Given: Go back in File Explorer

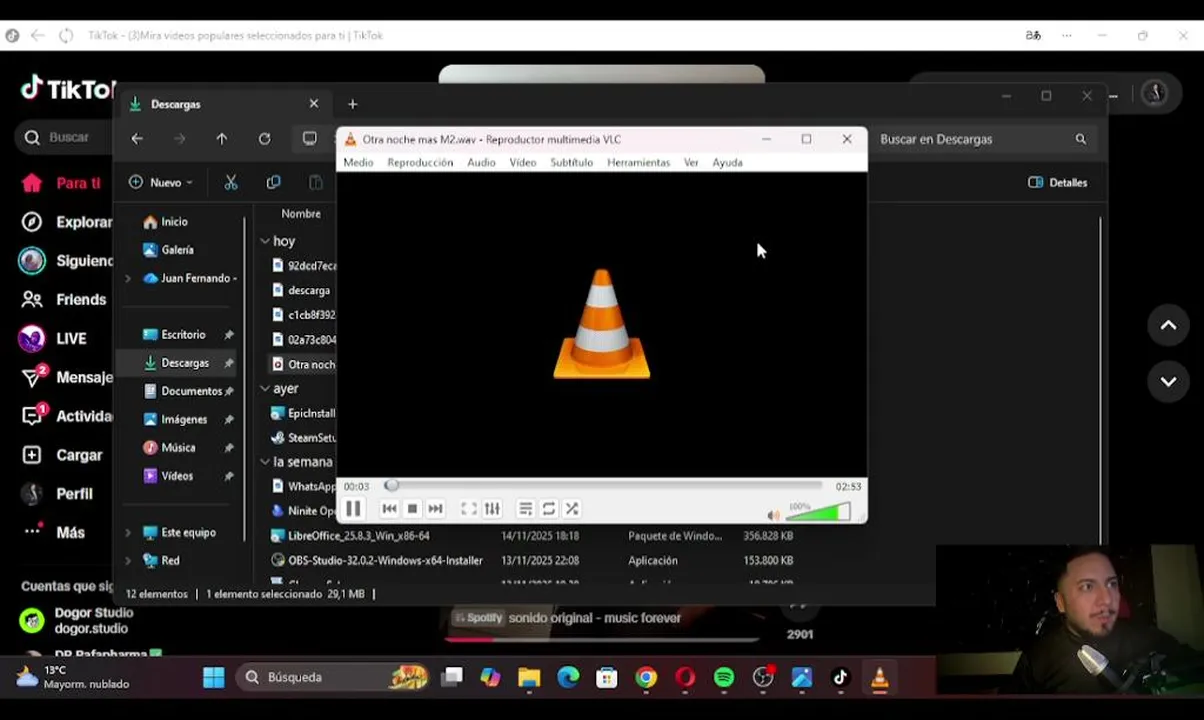Looking at the screenshot, I should tap(137, 139).
